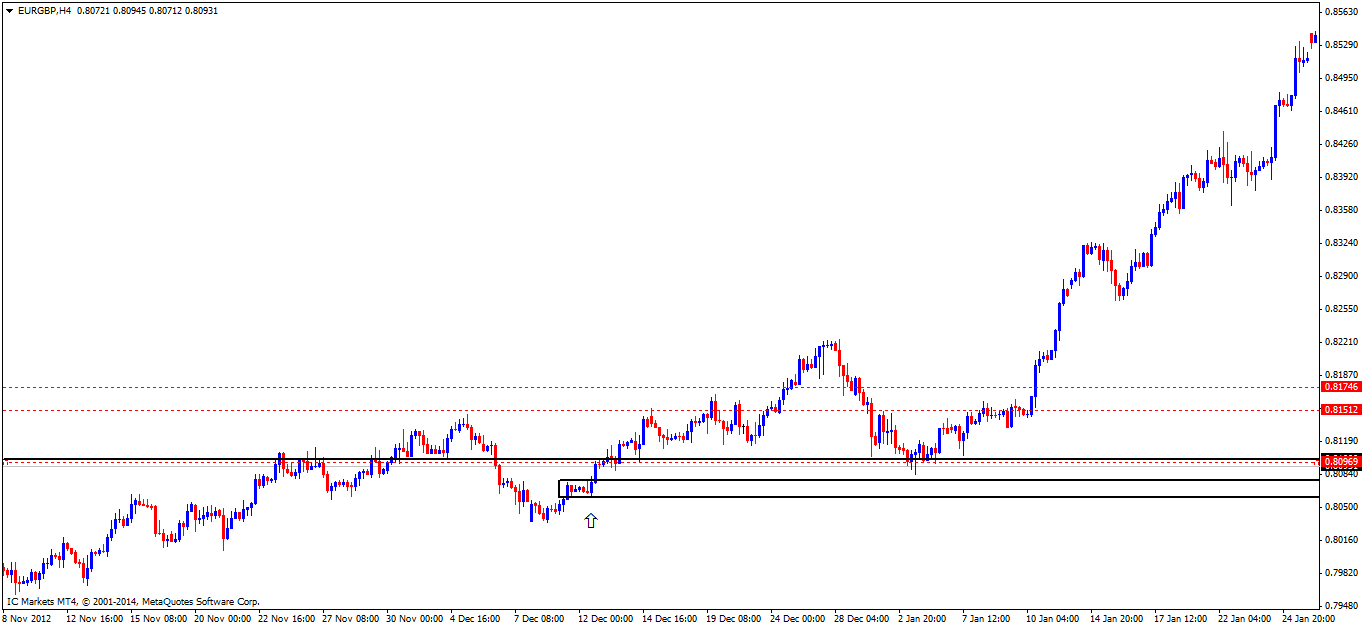Click the 0.85290 price axis label
1362x627 pixels.
coord(1341,45)
